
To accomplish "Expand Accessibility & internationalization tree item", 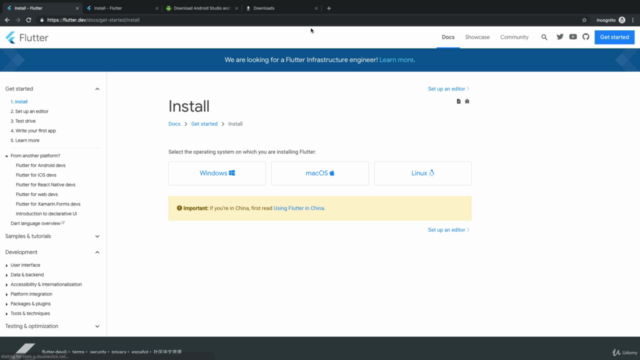I will pyautogui.click(x=7, y=284).
